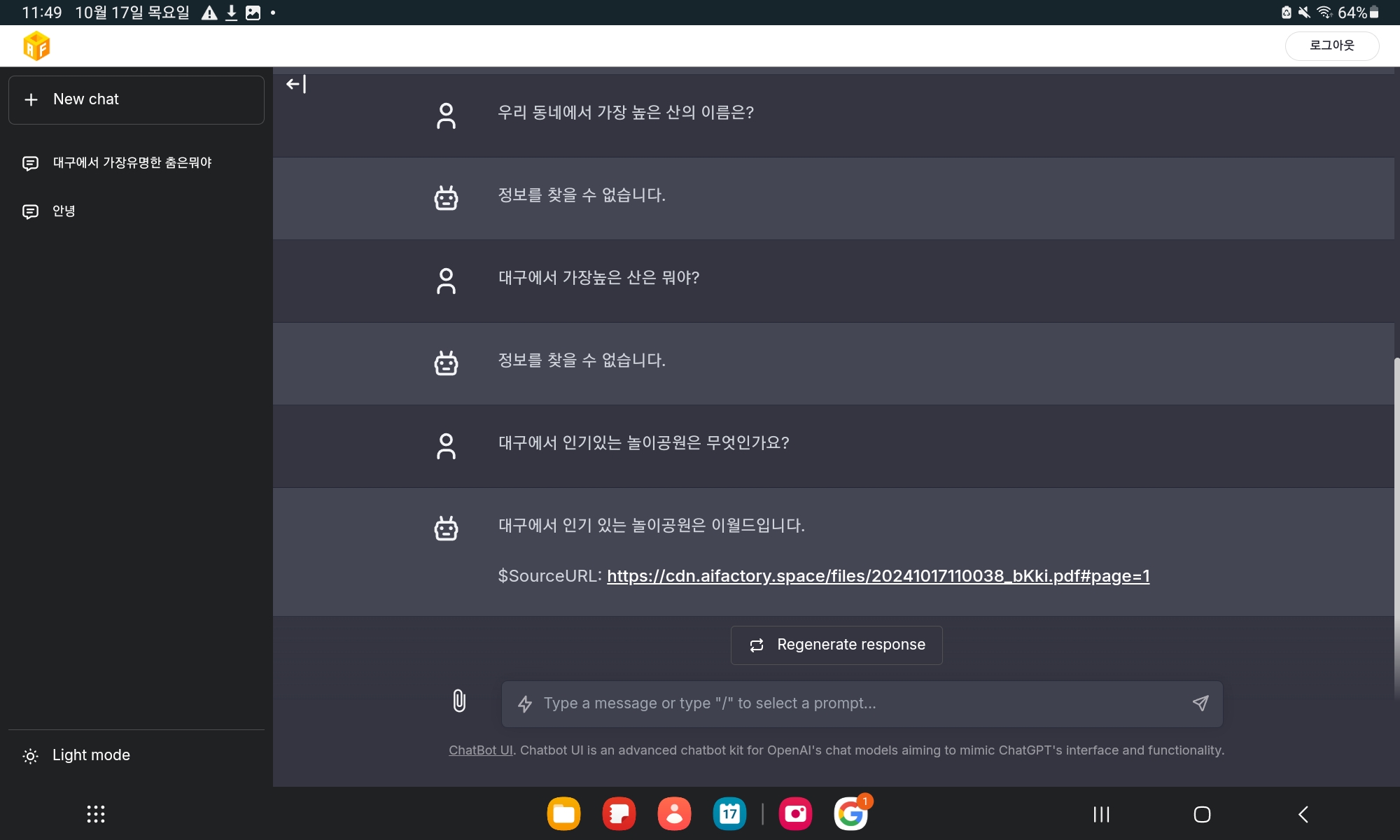The image size is (1400, 840).
Task: Click the lightning bolt prompt icon
Action: (525, 703)
